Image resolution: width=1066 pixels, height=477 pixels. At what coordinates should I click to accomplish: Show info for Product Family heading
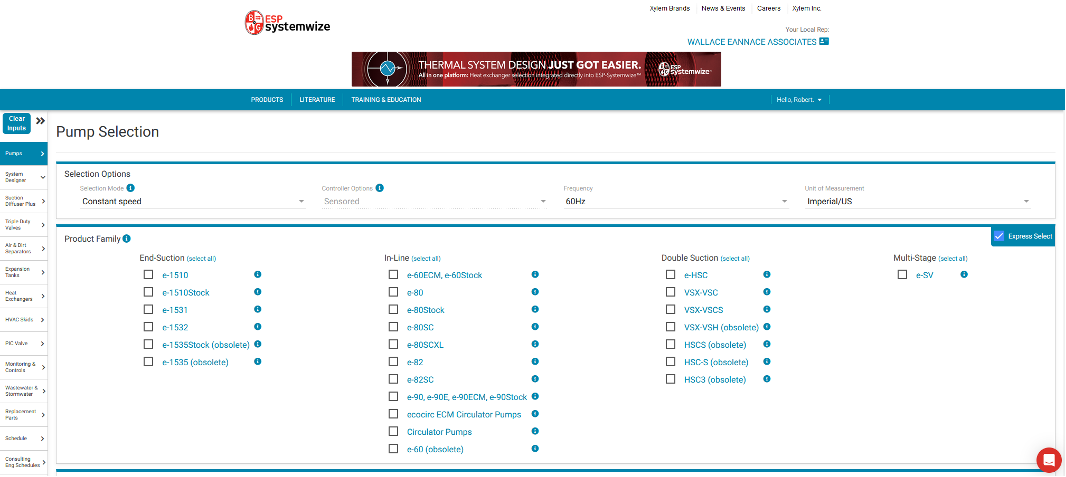coord(127,239)
